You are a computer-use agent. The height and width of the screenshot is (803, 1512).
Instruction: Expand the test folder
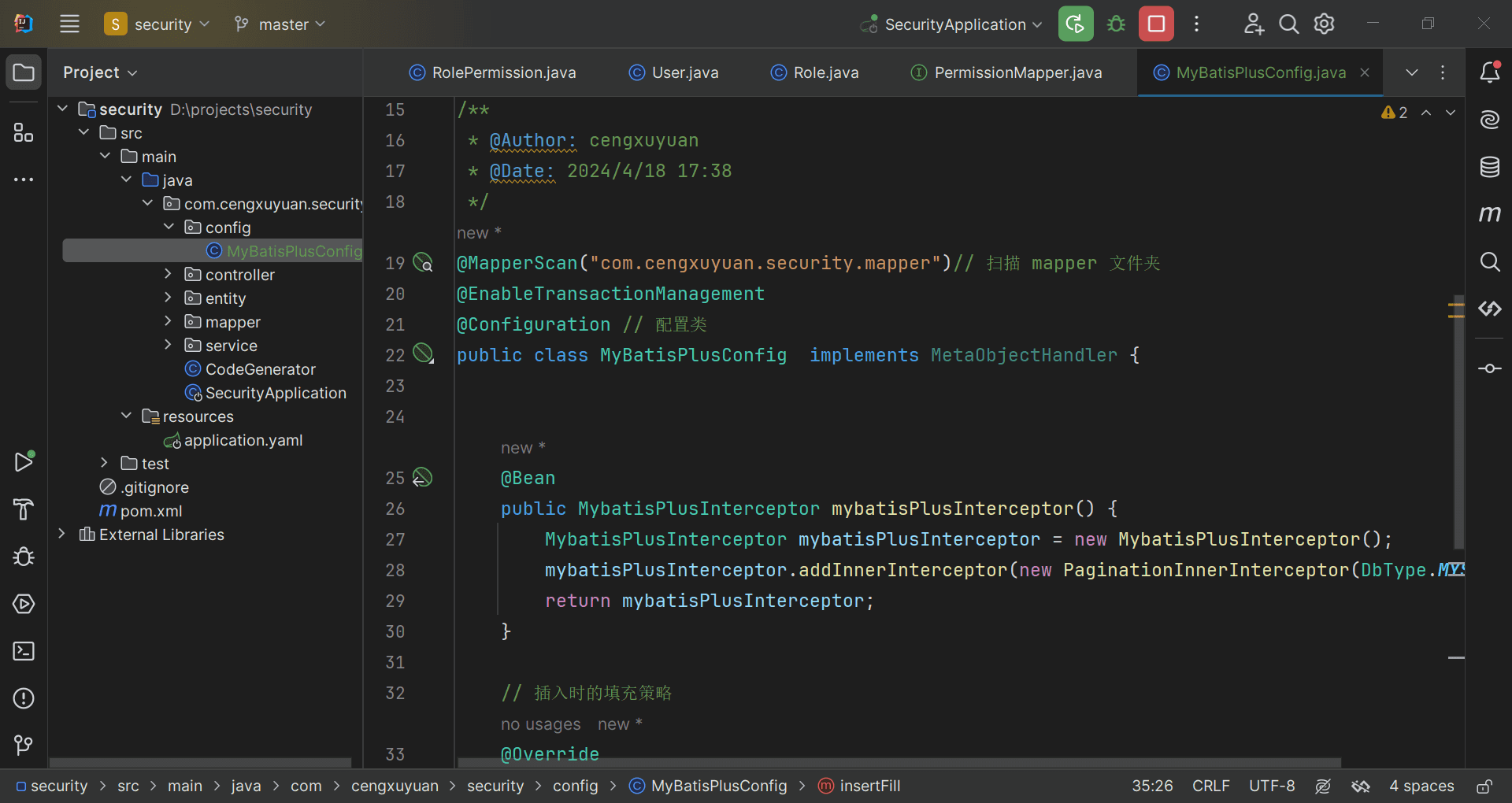[x=104, y=463]
